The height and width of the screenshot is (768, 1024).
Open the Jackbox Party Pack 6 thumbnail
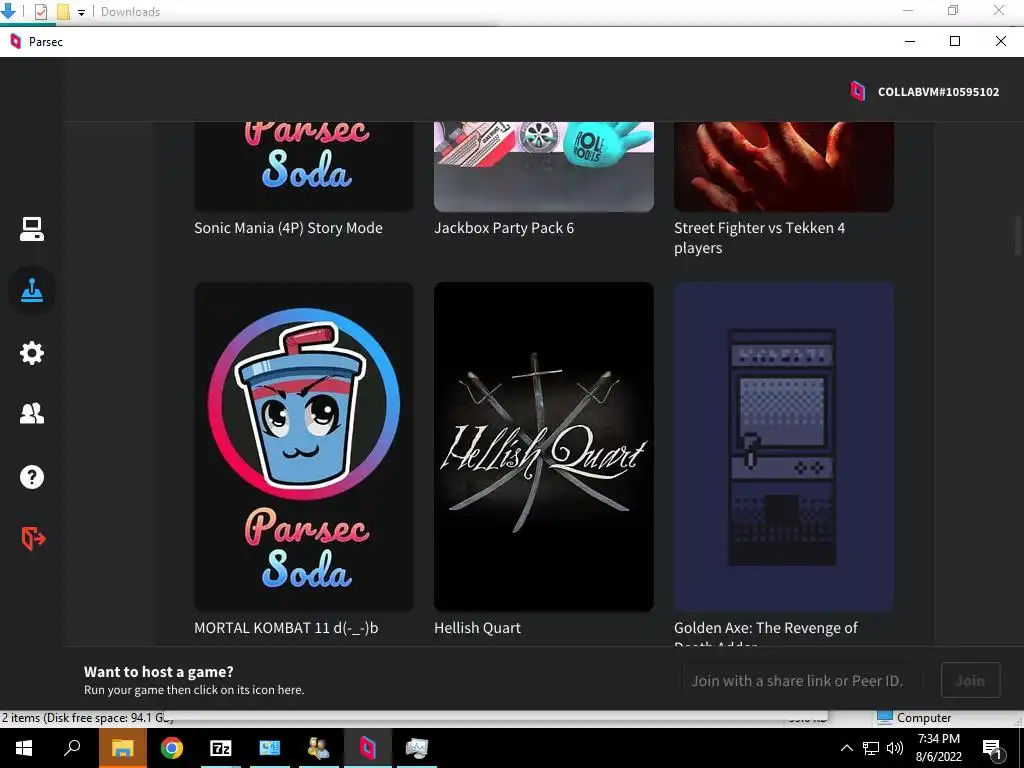tap(544, 167)
